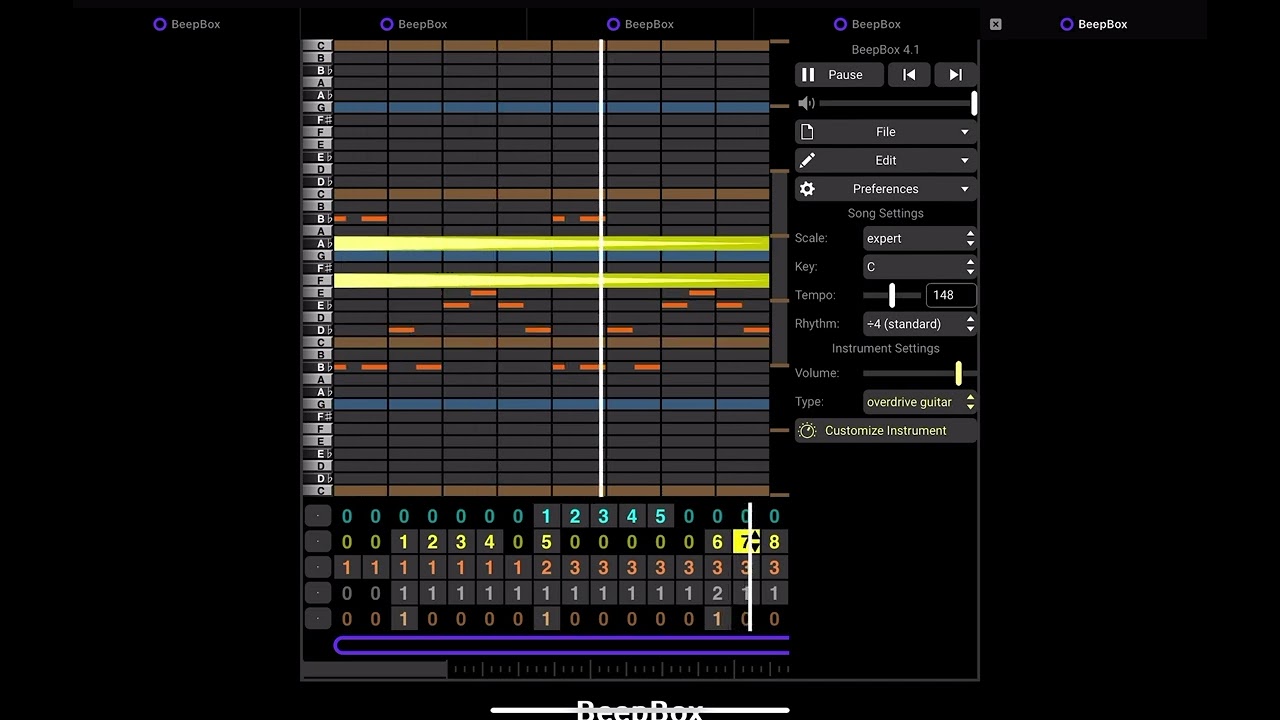
Task: Close the active BeepBox browser tab
Action: (x=995, y=24)
